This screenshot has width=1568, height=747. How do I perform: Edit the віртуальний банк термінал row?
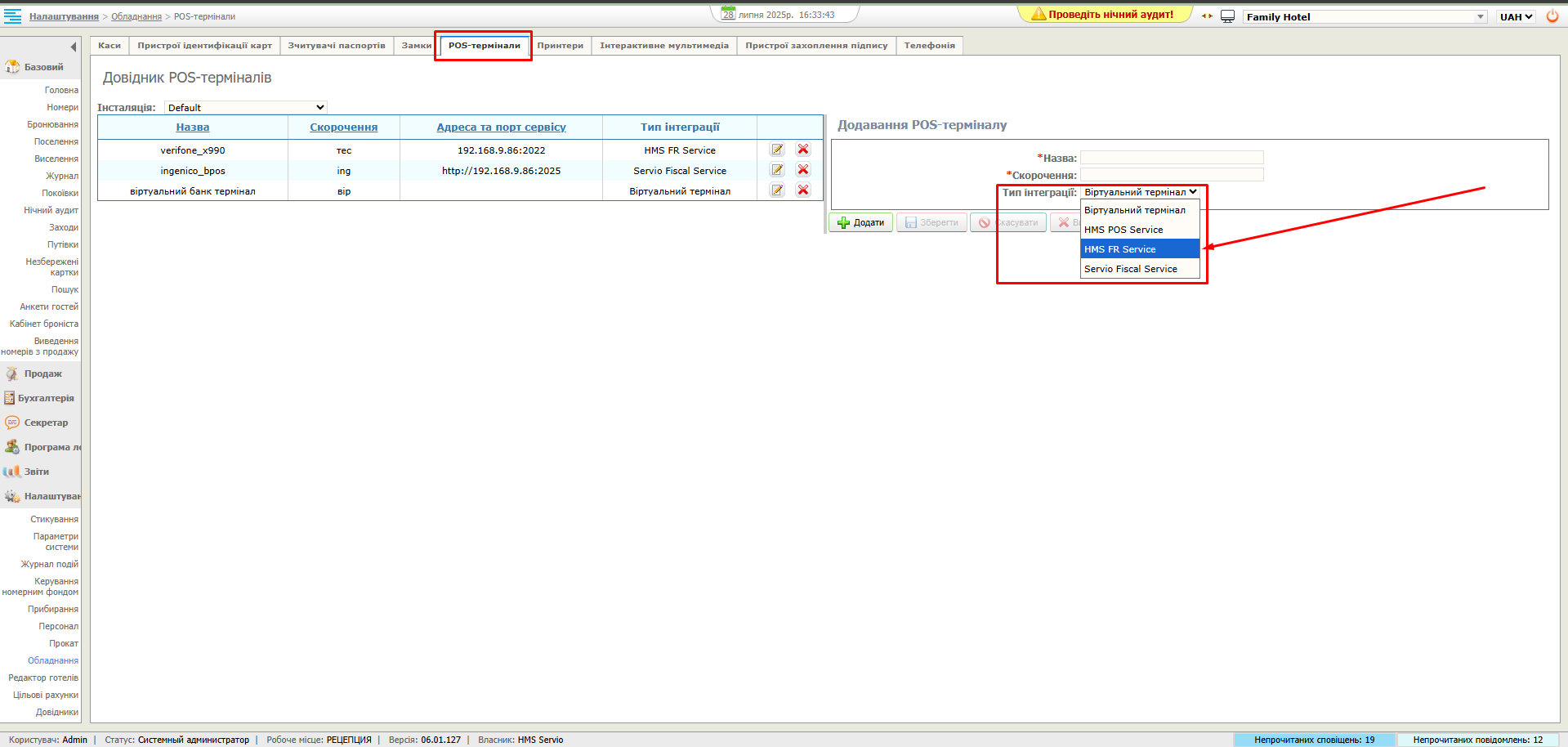pos(777,190)
